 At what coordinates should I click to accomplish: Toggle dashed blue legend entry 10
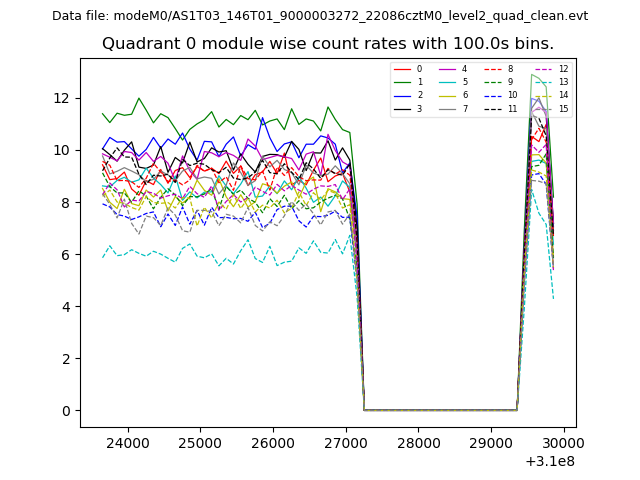(494, 95)
